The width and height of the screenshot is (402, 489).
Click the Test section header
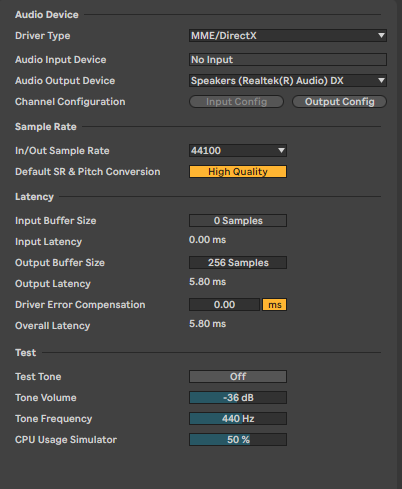pyautogui.click(x=25, y=353)
